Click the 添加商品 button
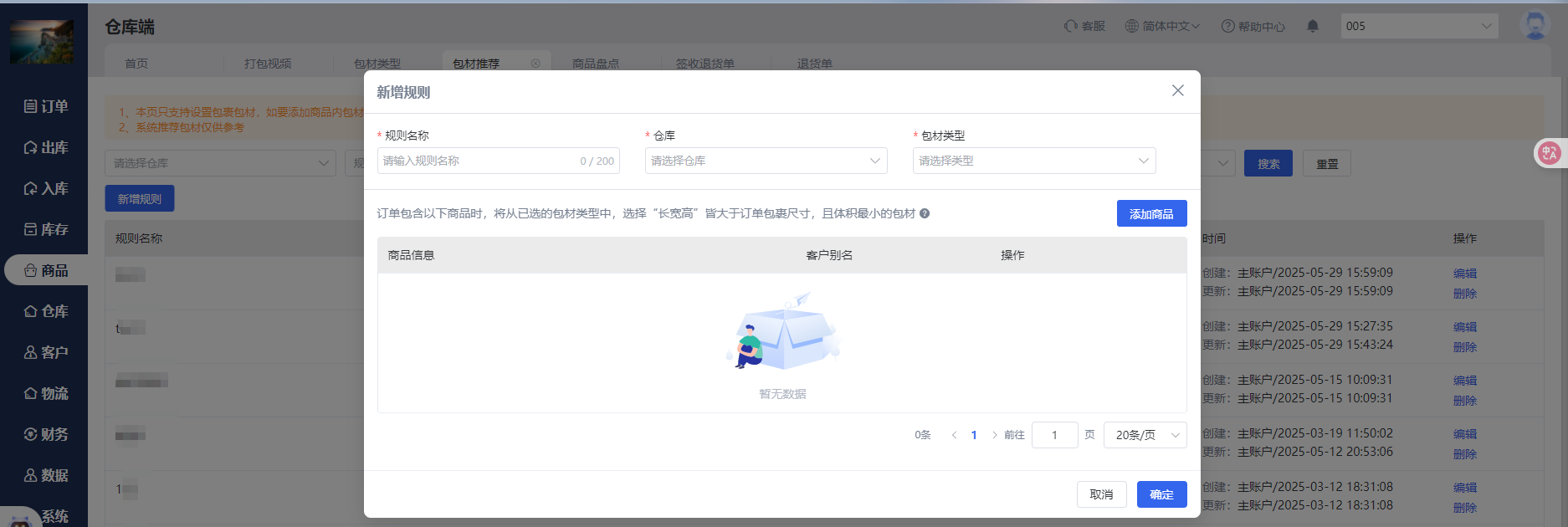 tap(1151, 213)
